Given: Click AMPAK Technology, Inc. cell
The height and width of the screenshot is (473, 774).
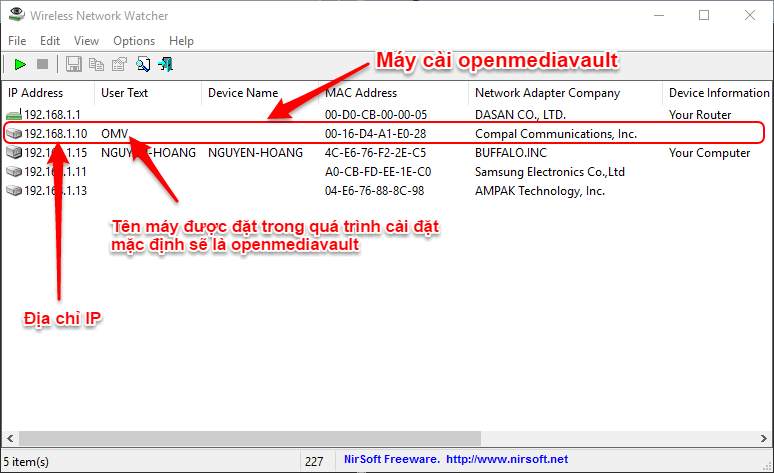Looking at the screenshot, I should (x=540, y=191).
